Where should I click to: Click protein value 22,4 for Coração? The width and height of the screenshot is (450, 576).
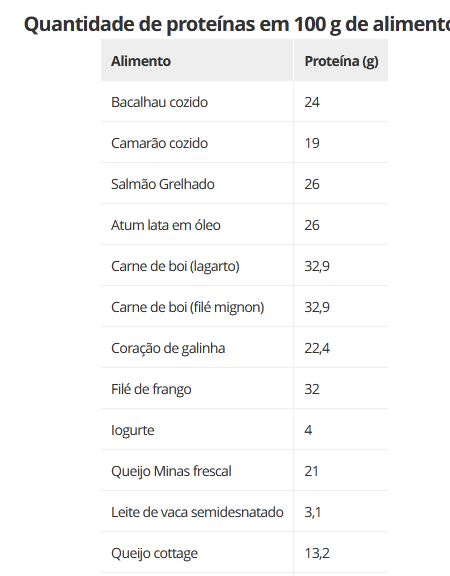pos(317,348)
